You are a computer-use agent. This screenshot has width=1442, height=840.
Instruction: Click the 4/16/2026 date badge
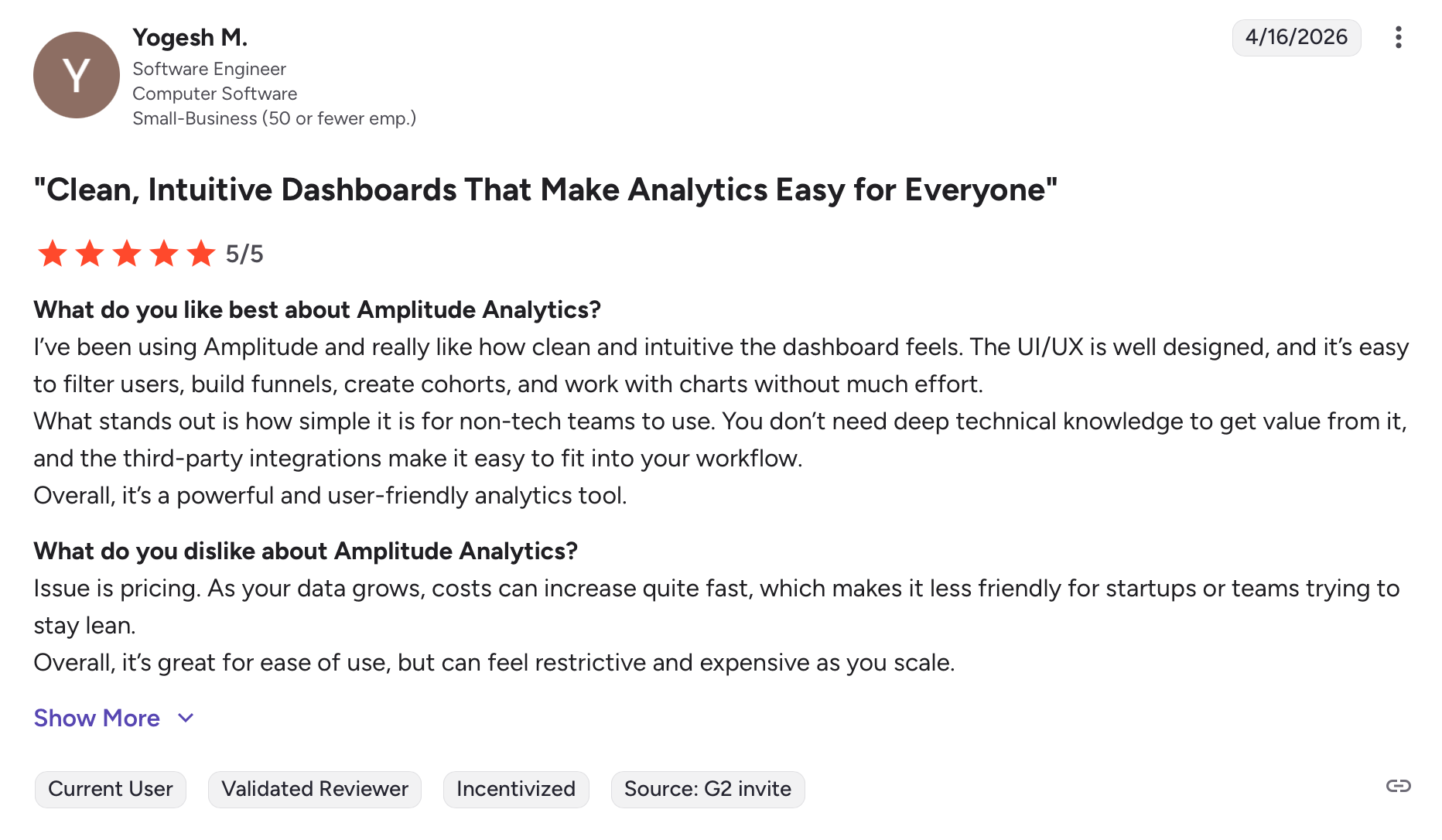point(1296,37)
